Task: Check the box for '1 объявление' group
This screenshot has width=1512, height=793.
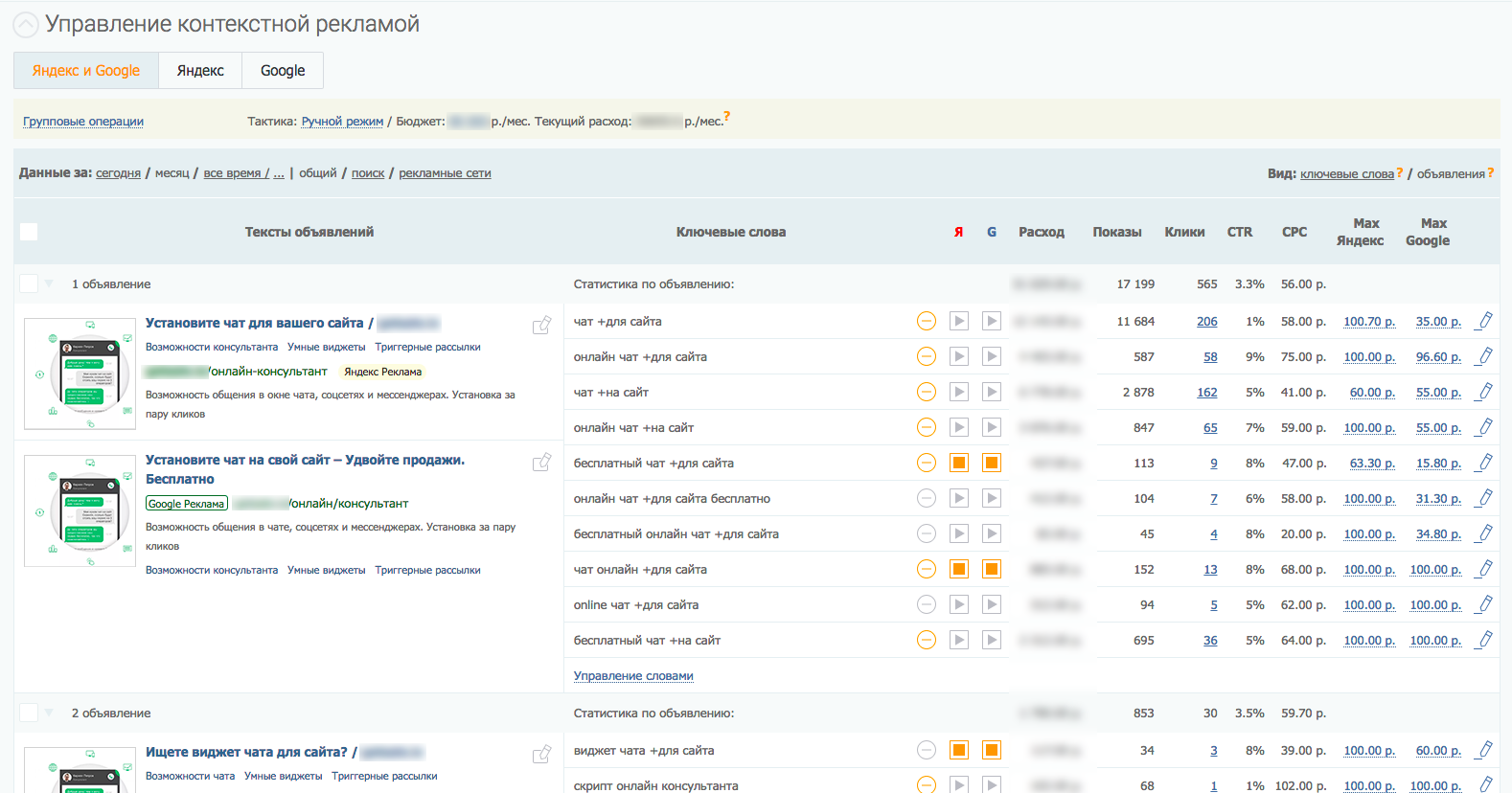Action: coord(29,283)
